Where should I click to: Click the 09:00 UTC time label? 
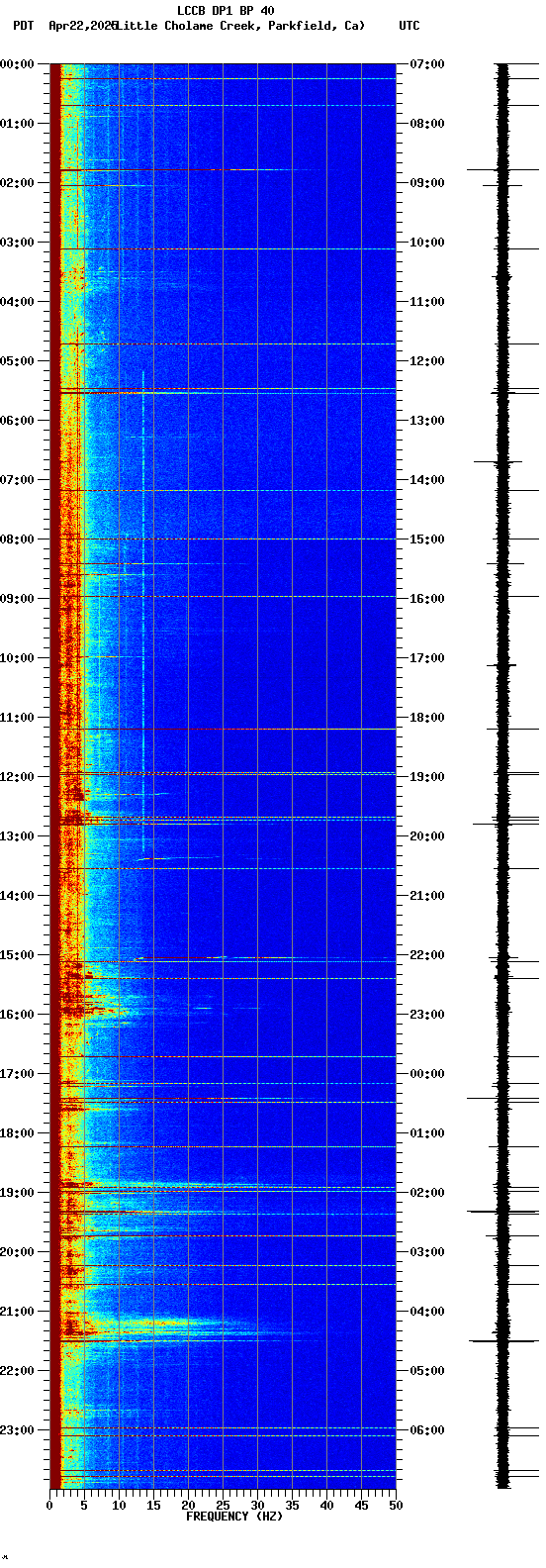pyautogui.click(x=427, y=183)
